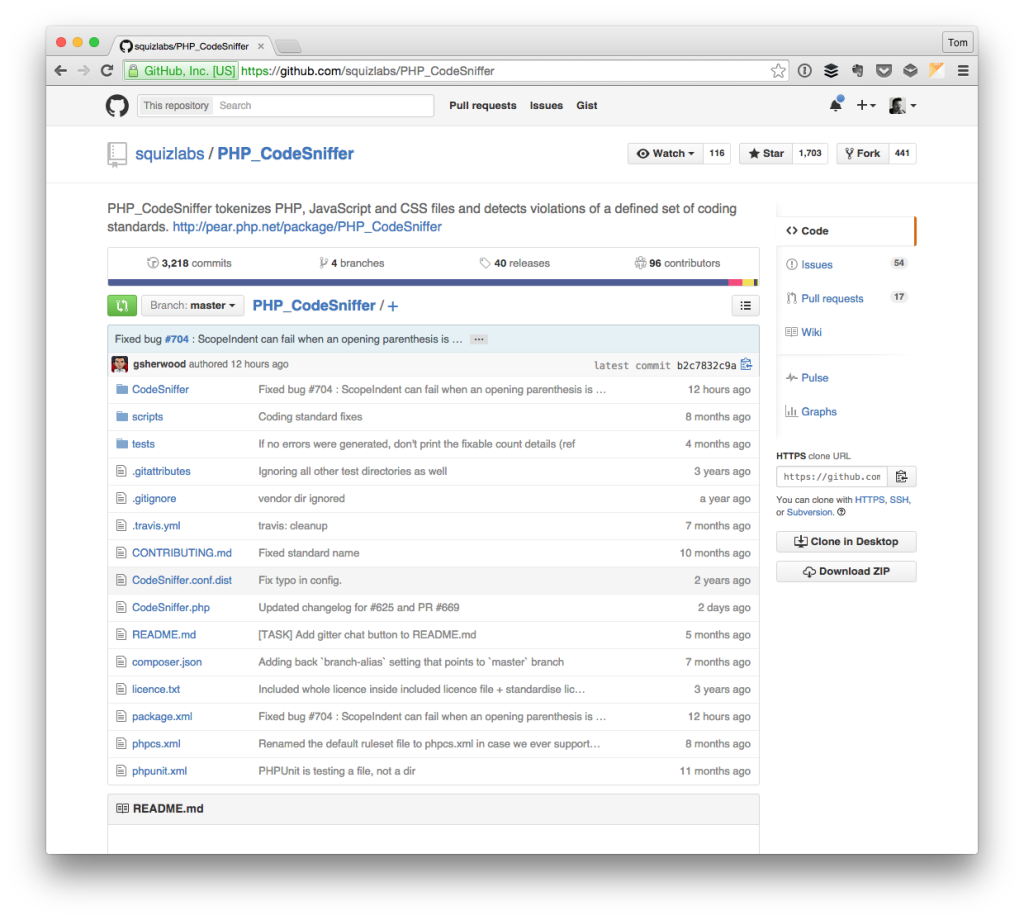Open the .travis.yml file
This screenshot has height=920, width=1024.
(x=156, y=526)
